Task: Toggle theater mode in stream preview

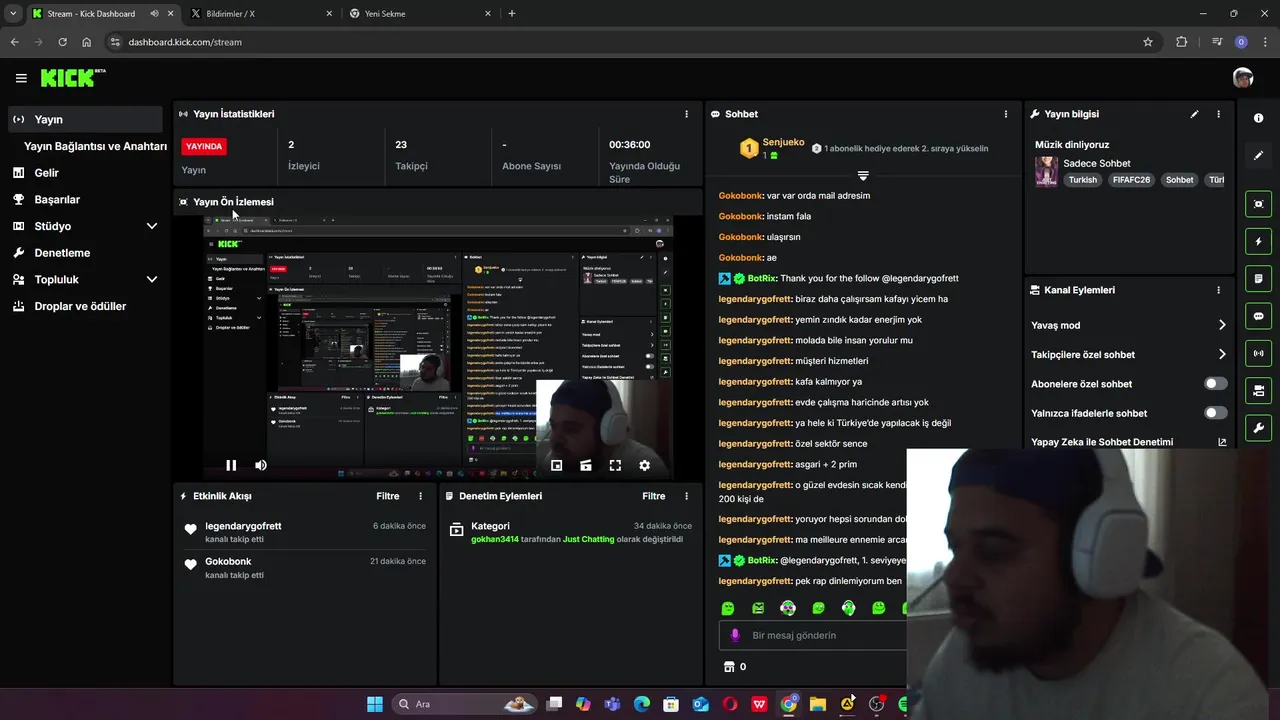Action: [x=586, y=465]
